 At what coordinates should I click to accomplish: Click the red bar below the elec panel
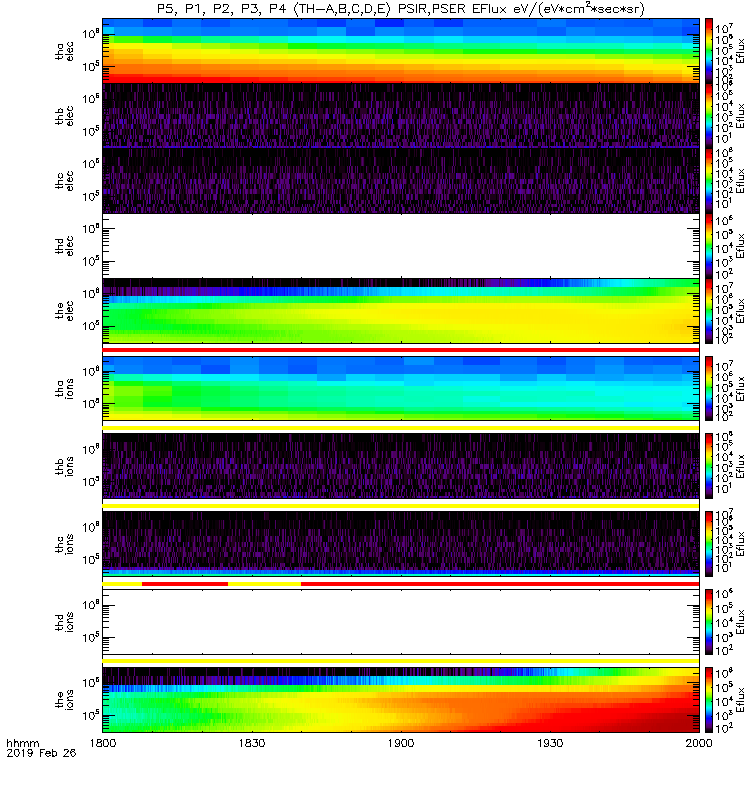[401, 350]
